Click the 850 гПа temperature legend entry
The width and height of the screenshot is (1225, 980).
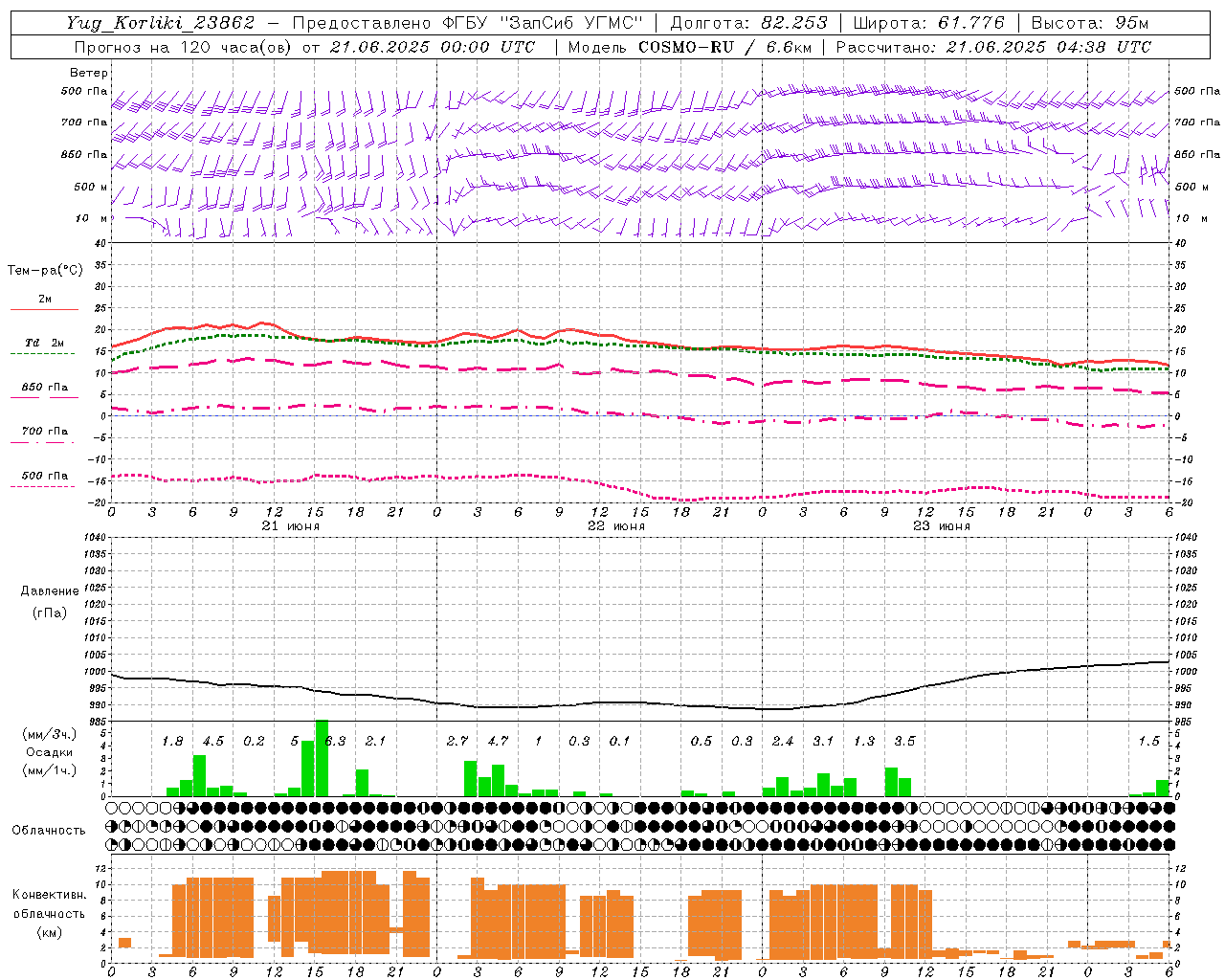[45, 388]
